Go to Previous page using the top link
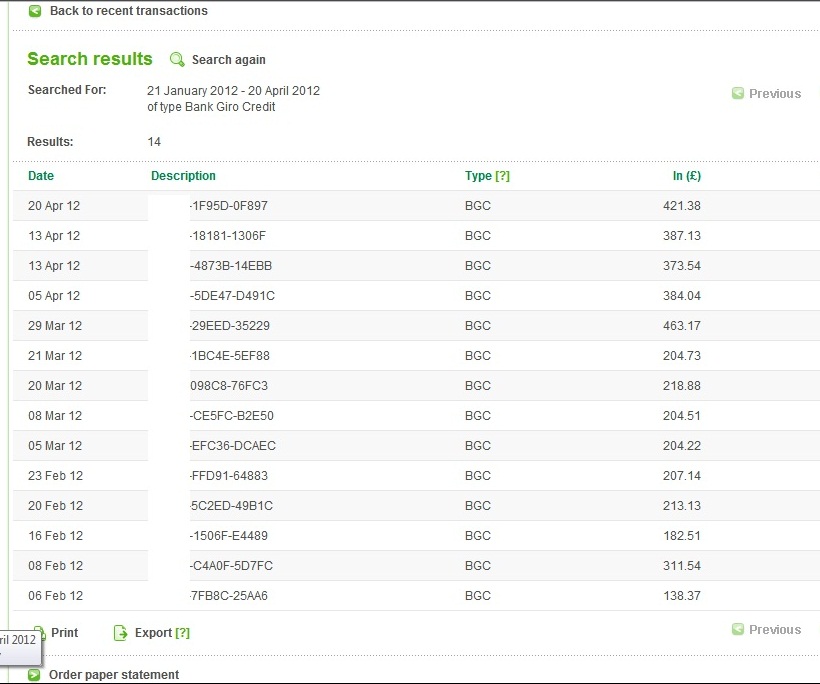 point(774,94)
